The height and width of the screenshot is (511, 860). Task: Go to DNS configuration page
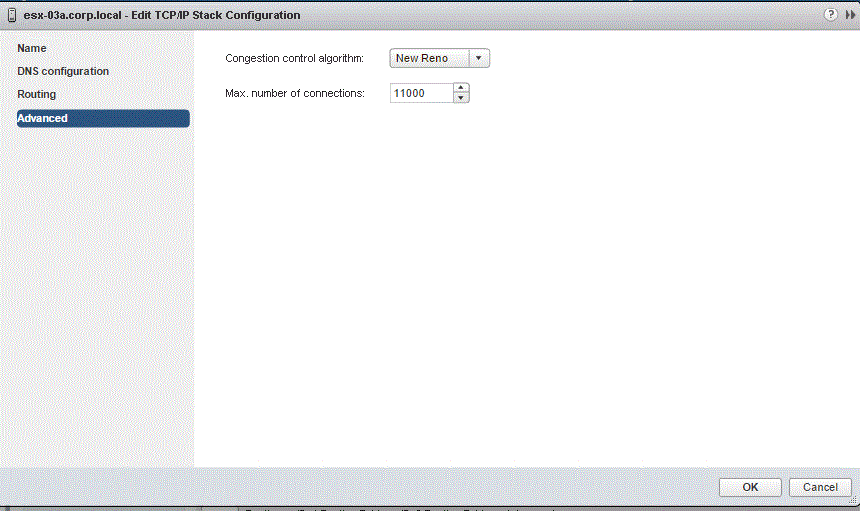point(63,71)
